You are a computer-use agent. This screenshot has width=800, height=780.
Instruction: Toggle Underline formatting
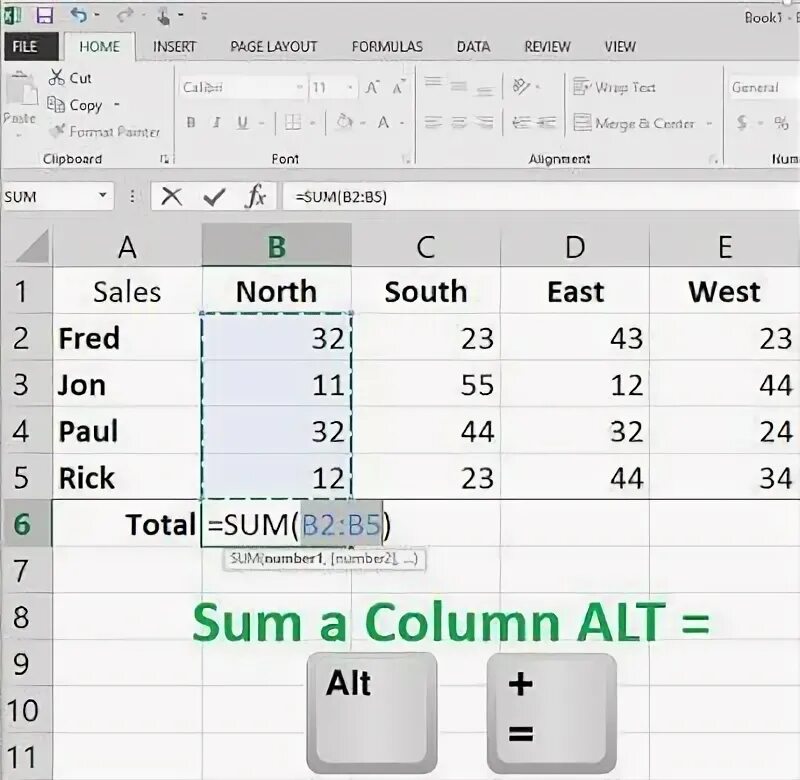pos(243,122)
